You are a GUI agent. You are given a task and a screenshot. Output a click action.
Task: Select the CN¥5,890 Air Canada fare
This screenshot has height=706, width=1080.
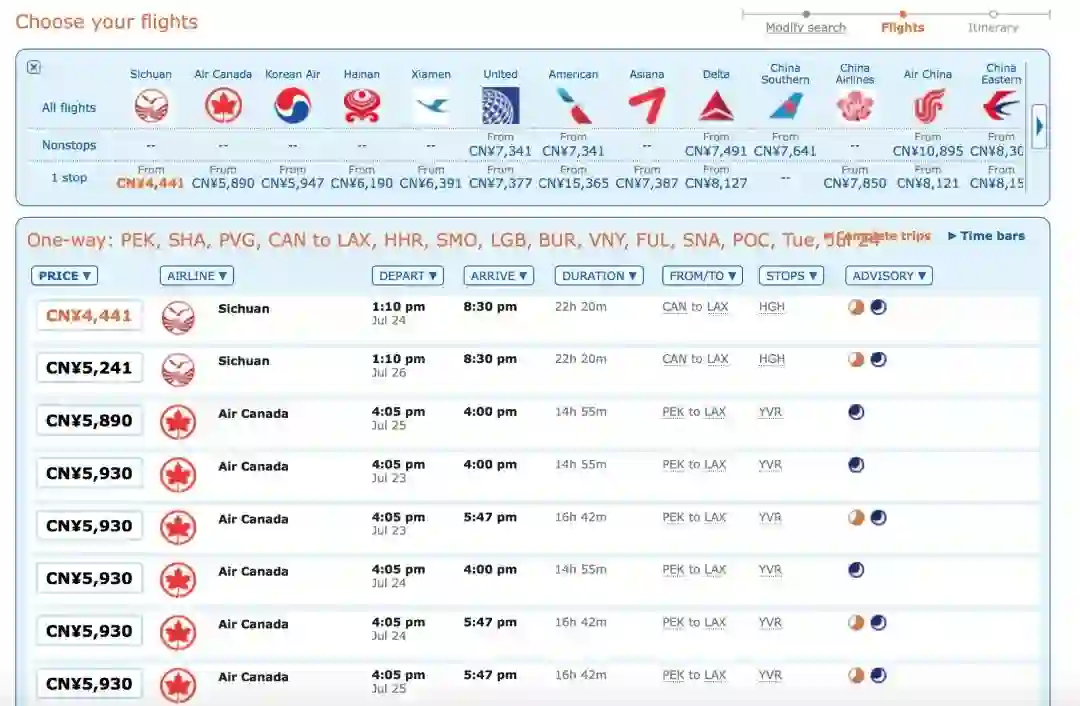[89, 420]
